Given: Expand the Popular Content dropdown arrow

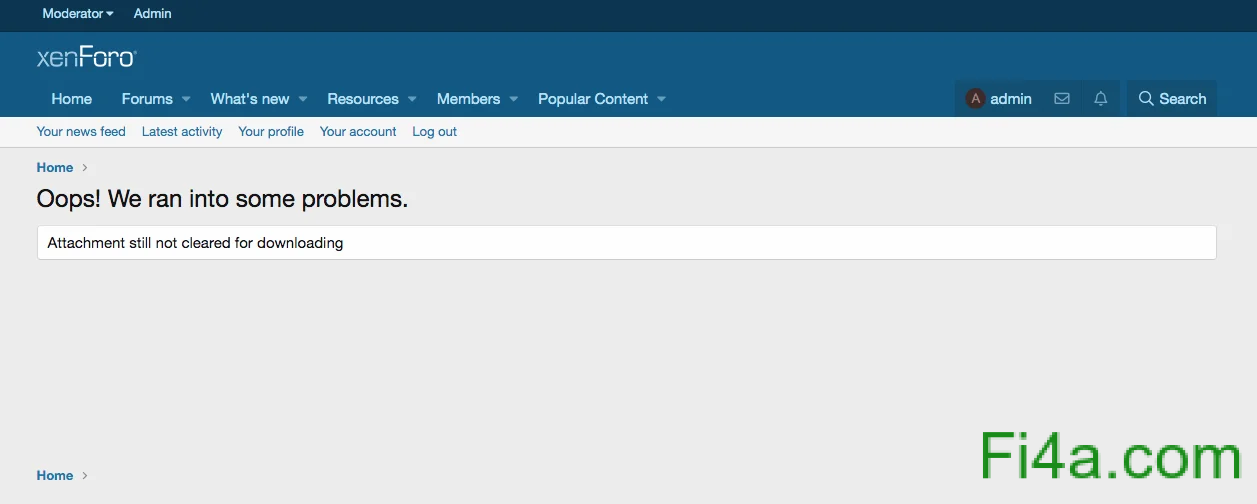Looking at the screenshot, I should [x=662, y=99].
